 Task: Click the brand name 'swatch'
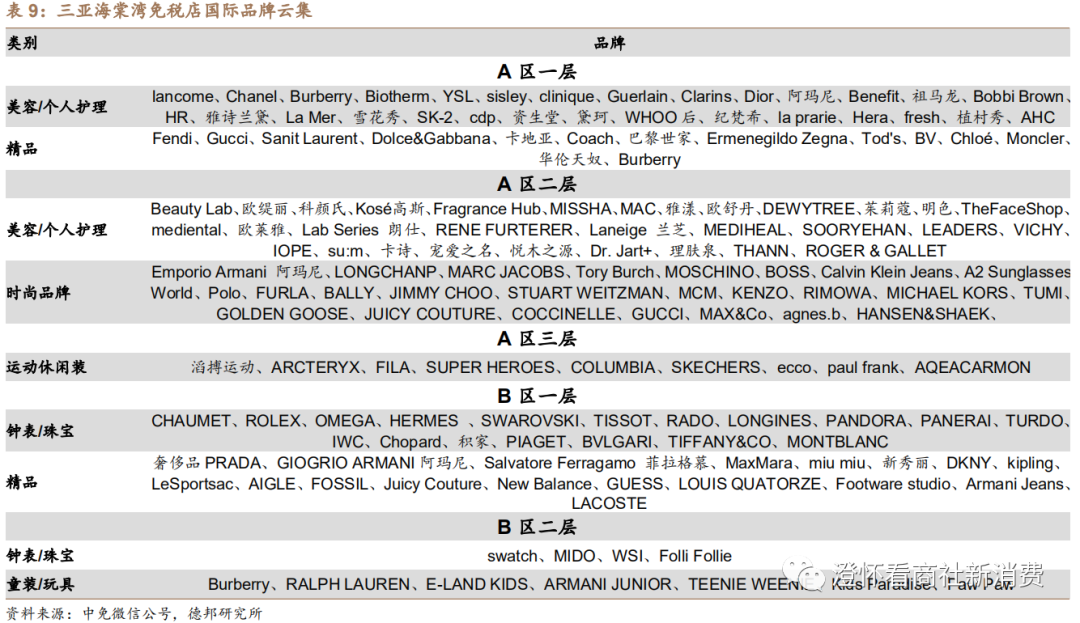512,556
